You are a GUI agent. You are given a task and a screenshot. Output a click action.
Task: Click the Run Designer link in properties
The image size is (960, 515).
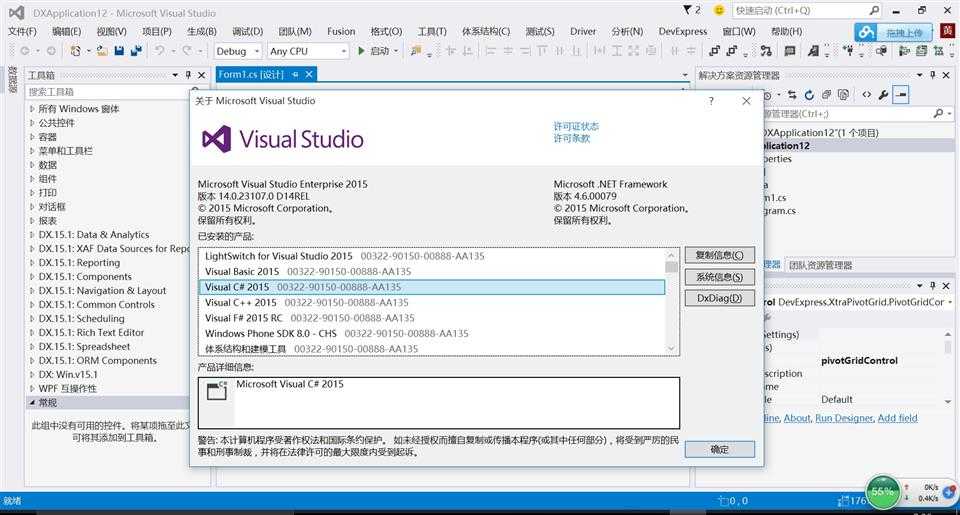pyautogui.click(x=844, y=418)
